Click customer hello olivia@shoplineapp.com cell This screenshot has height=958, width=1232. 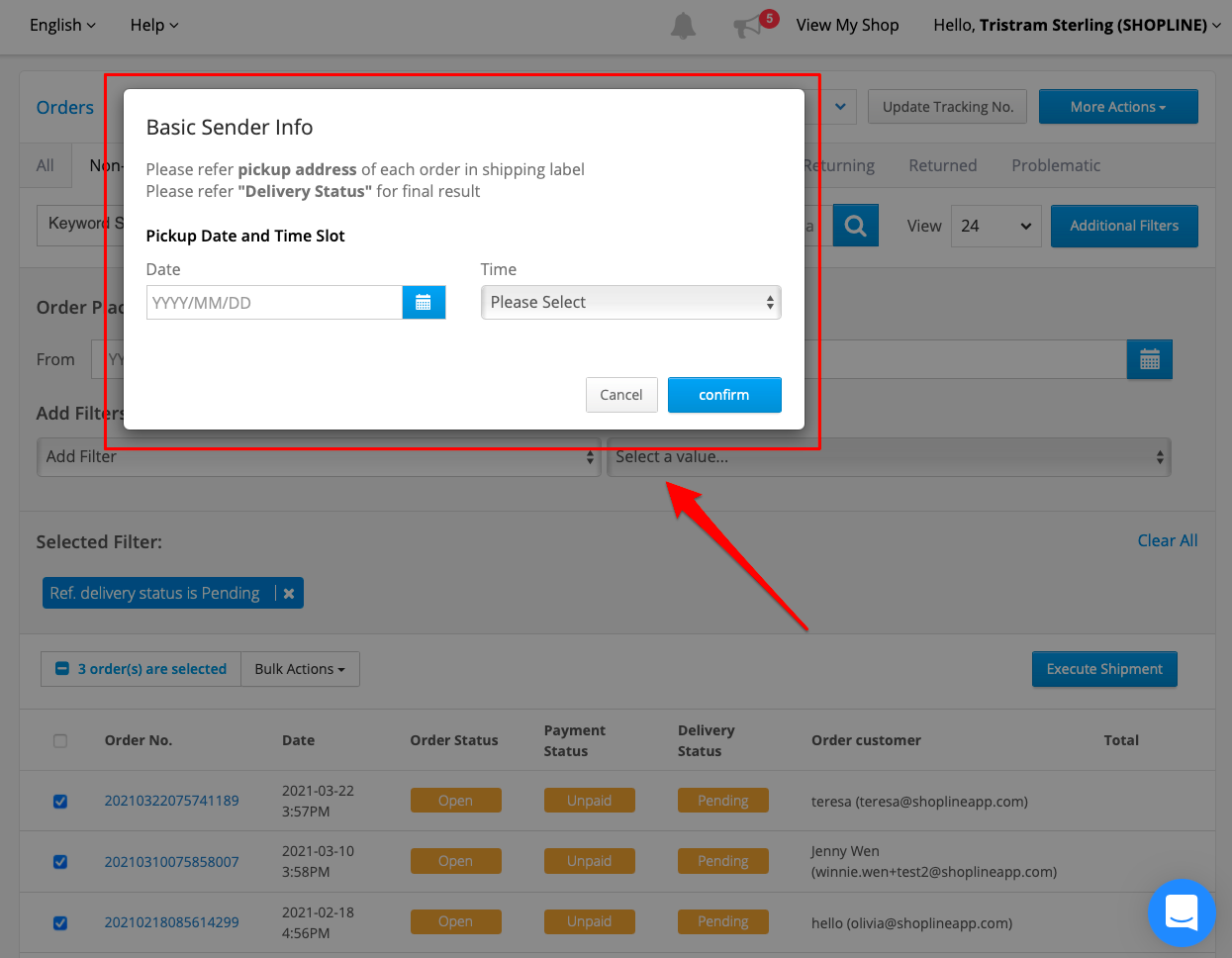coord(911,923)
